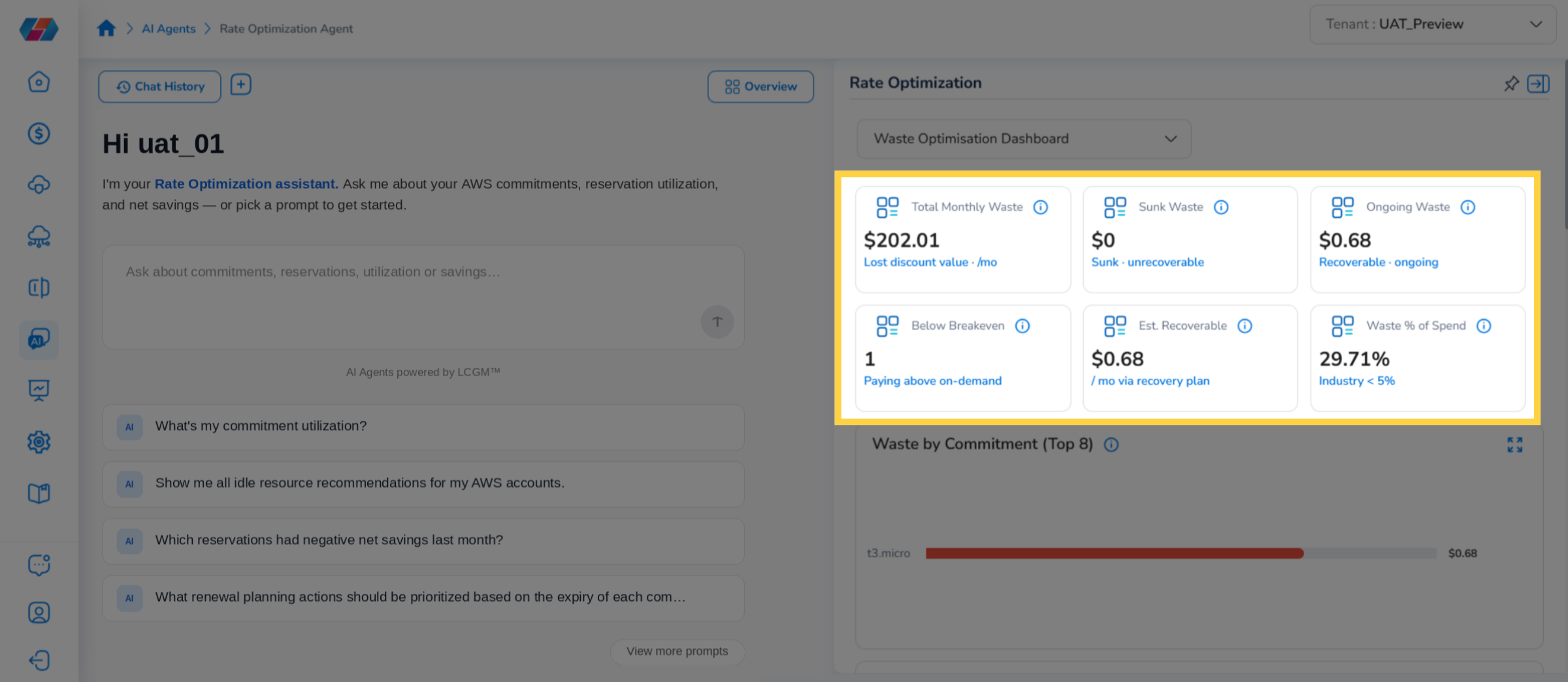
Task: Select prompt "What's my commitment utilization?"
Action: click(x=423, y=427)
